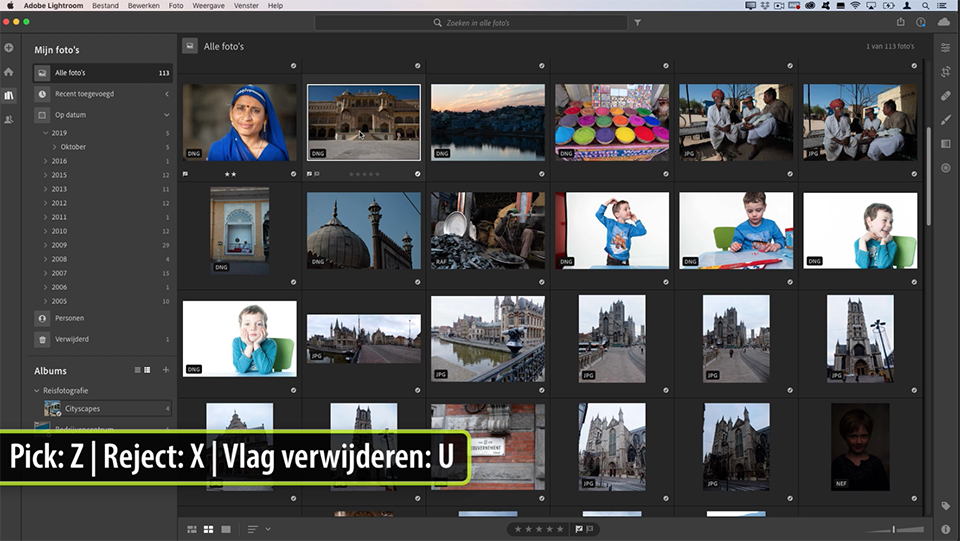Switch to photo grid view icon
The width and height of the screenshot is (960, 541).
click(x=192, y=529)
